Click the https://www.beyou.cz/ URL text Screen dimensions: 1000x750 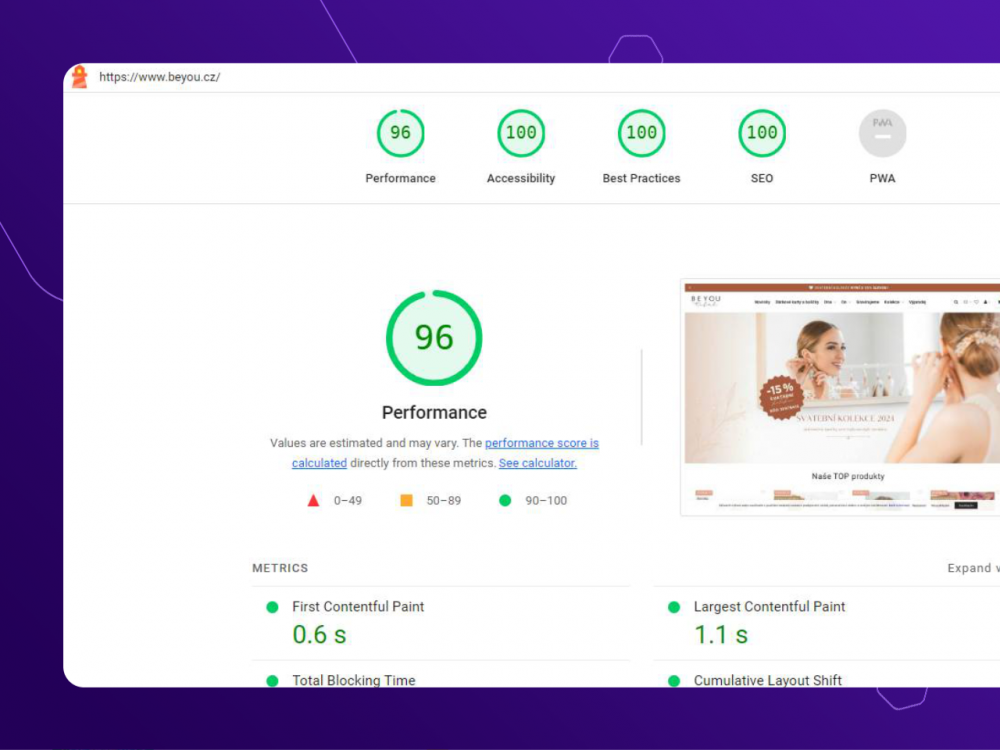159,77
